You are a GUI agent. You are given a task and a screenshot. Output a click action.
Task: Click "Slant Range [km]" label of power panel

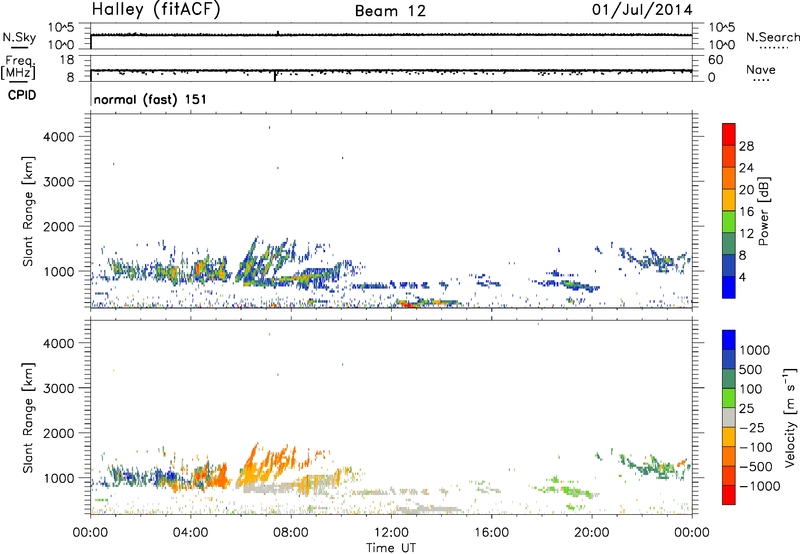(x=28, y=211)
